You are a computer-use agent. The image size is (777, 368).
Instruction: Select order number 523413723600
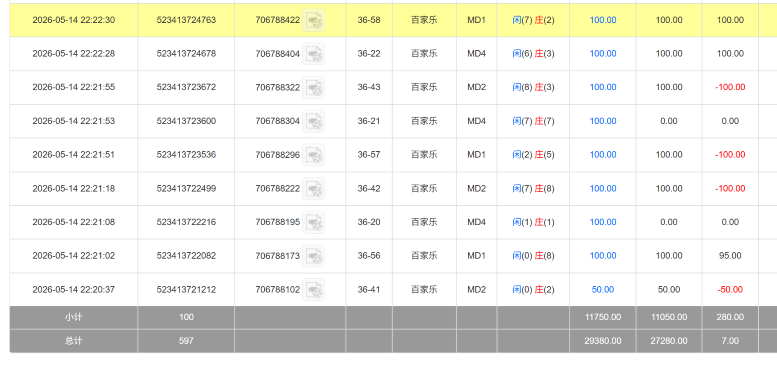point(186,121)
